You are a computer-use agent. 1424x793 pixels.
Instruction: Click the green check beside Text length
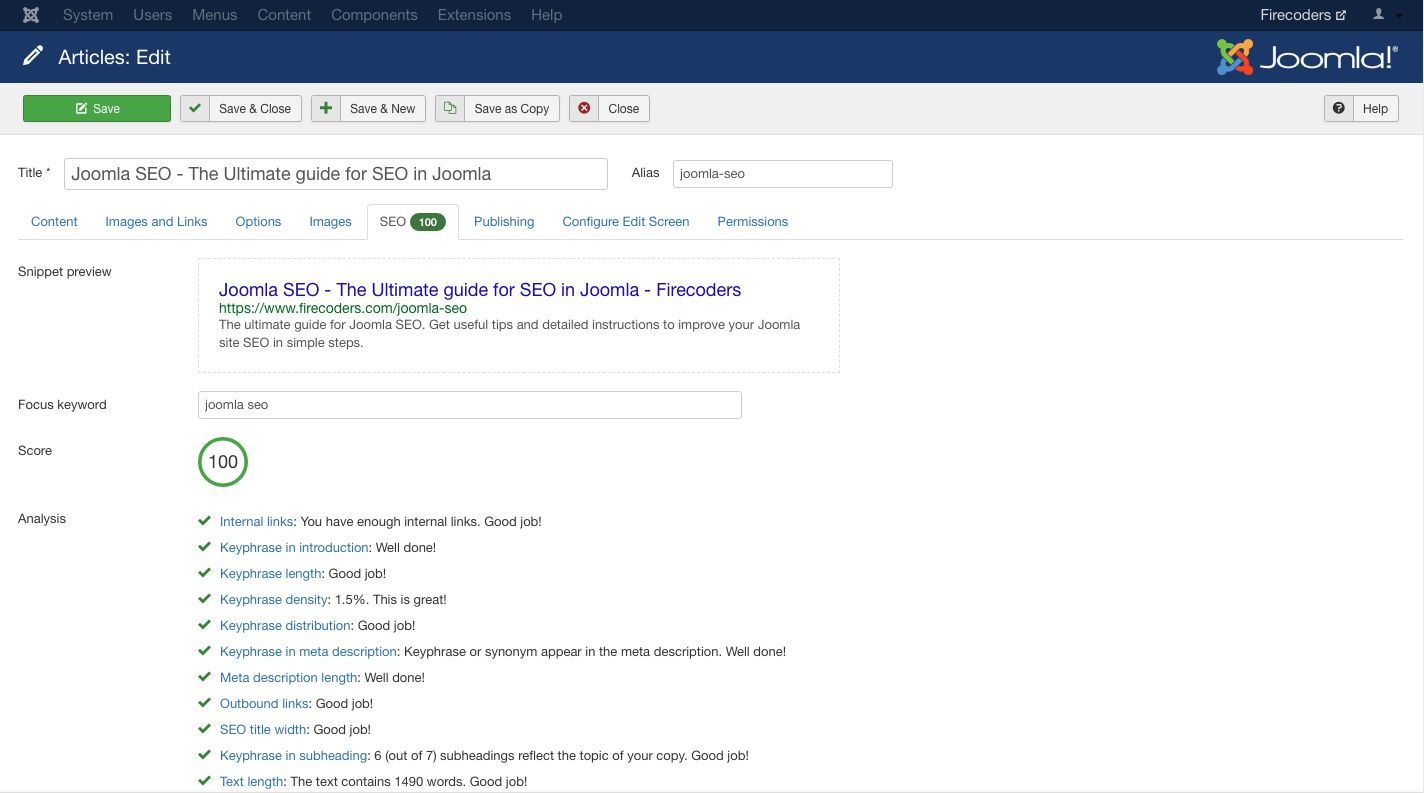point(205,781)
